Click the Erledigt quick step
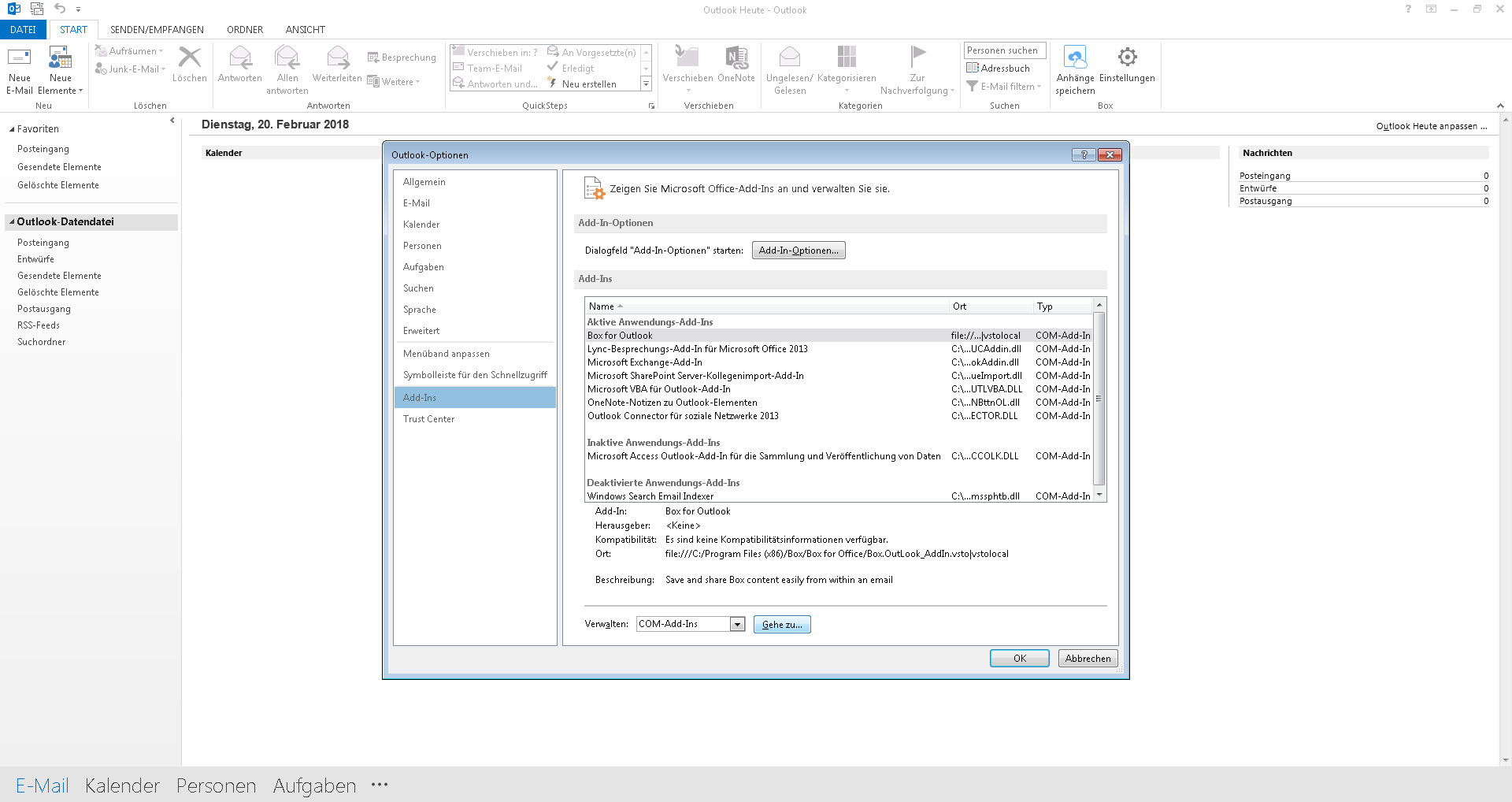The height and width of the screenshot is (802, 1512). (571, 69)
